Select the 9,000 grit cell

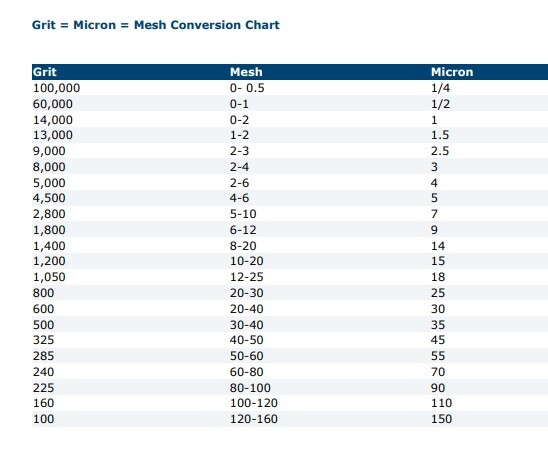[49, 151]
